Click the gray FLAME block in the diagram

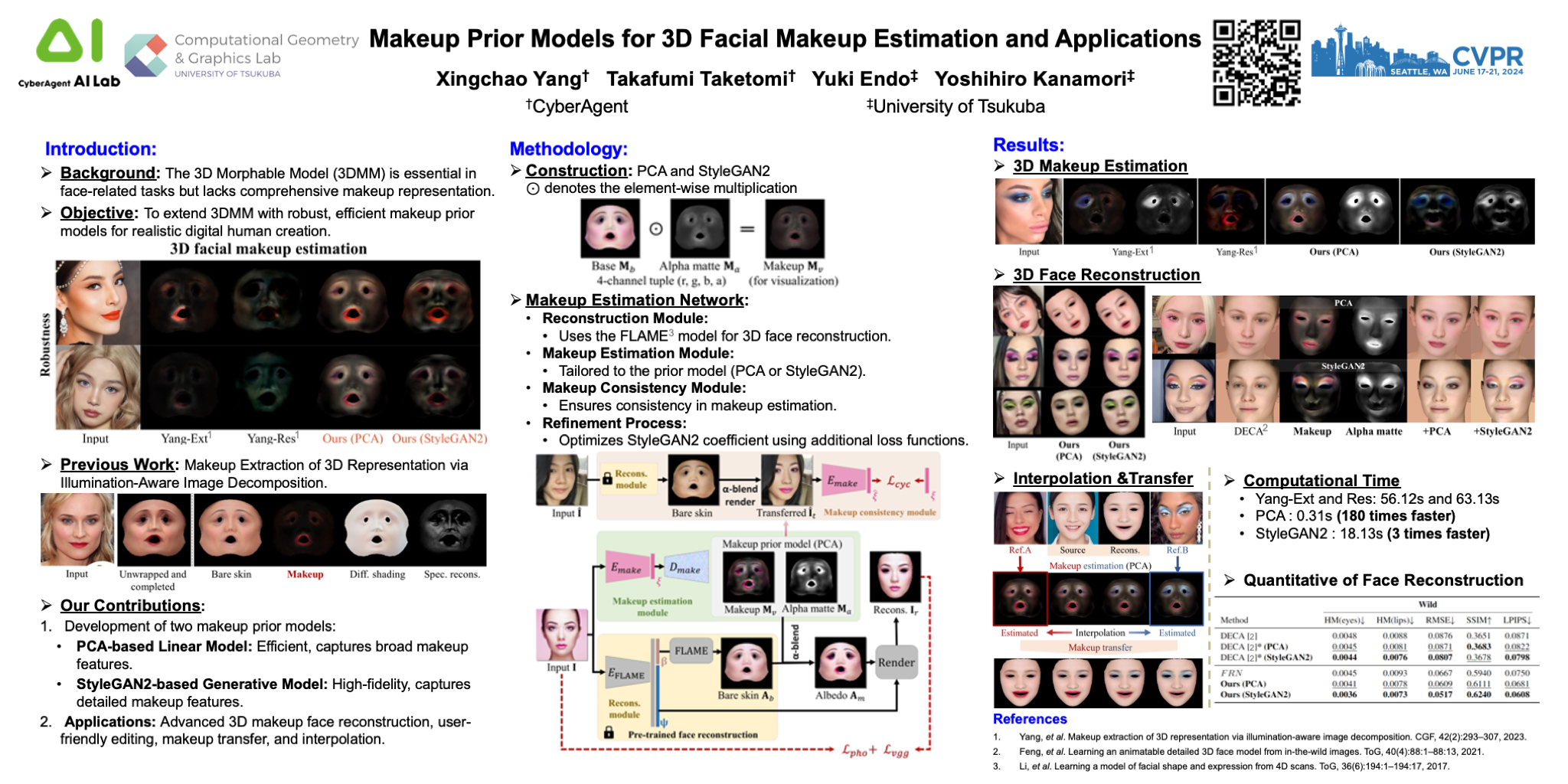point(691,651)
